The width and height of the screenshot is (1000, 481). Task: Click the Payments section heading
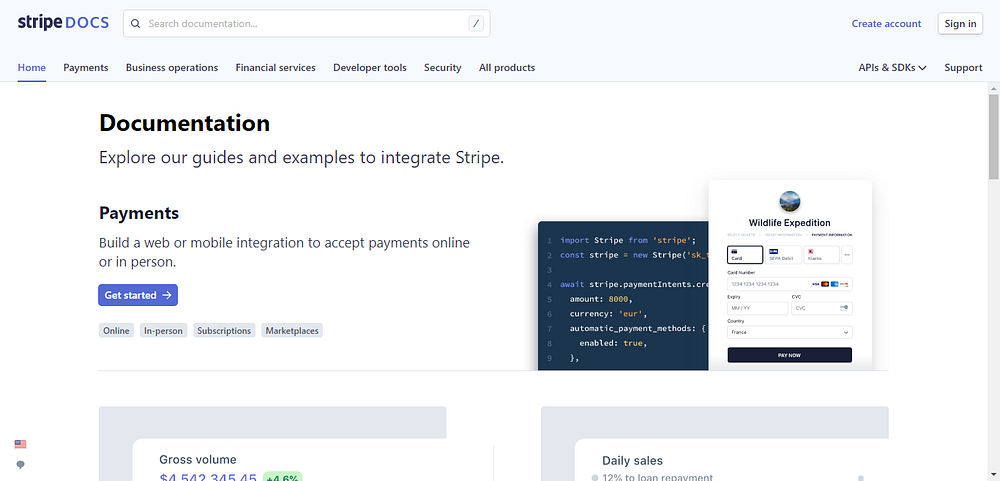[139, 213]
